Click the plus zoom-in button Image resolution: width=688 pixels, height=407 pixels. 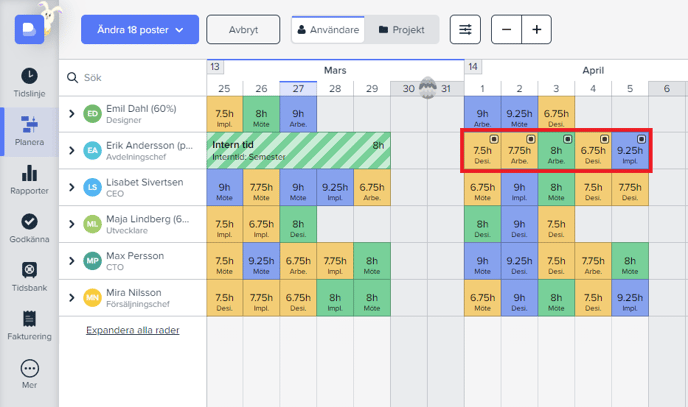pos(536,30)
